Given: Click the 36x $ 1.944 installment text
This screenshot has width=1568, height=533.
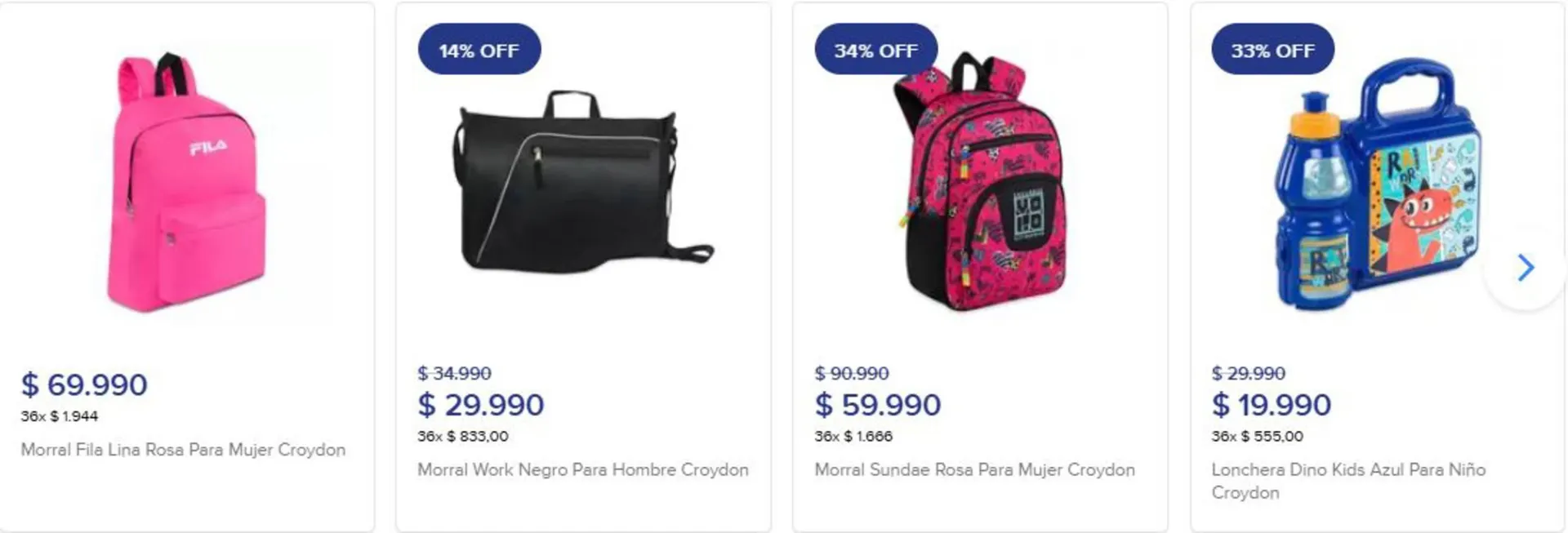Looking at the screenshot, I should [60, 416].
